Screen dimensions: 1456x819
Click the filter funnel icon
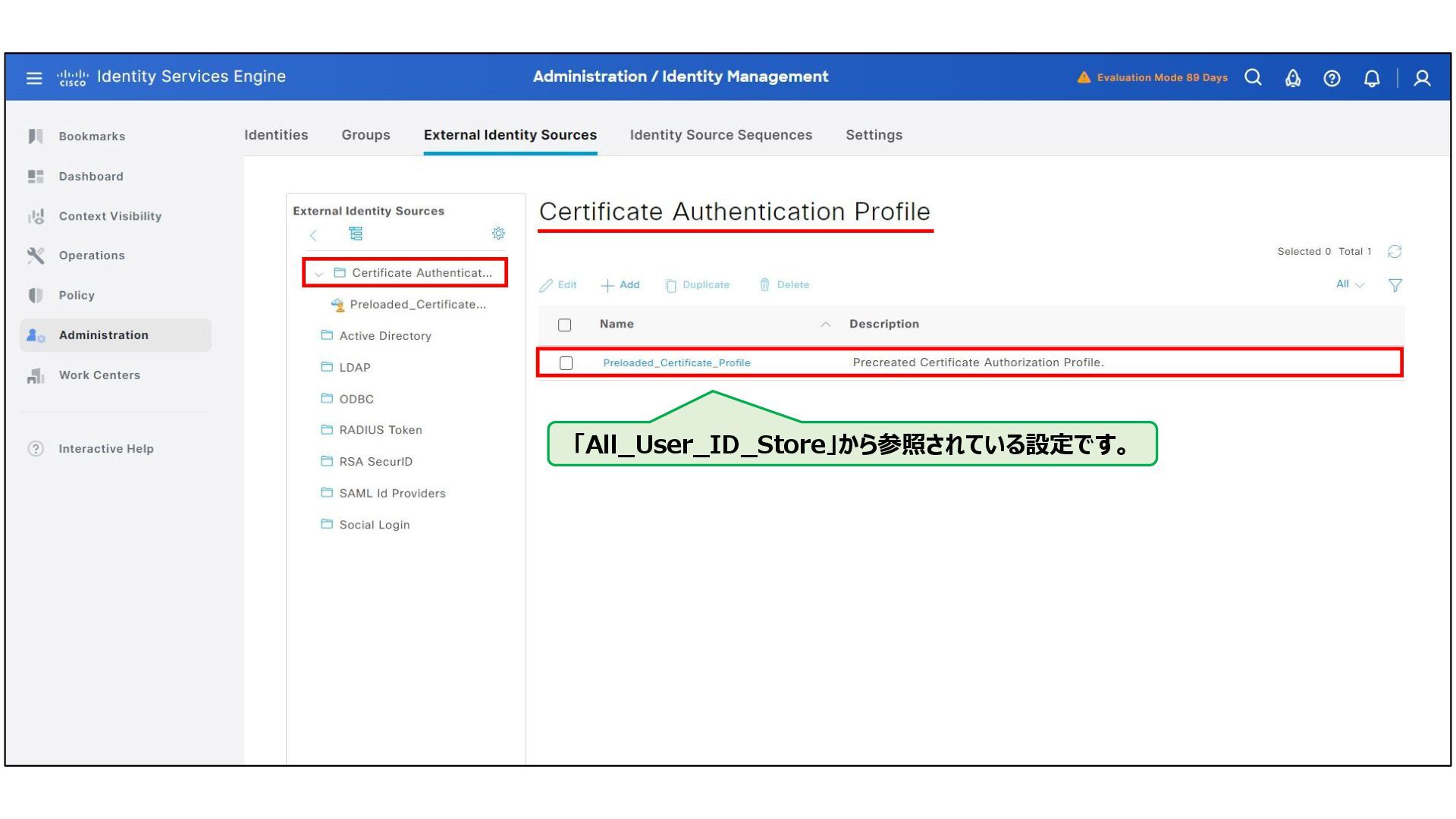1395,285
